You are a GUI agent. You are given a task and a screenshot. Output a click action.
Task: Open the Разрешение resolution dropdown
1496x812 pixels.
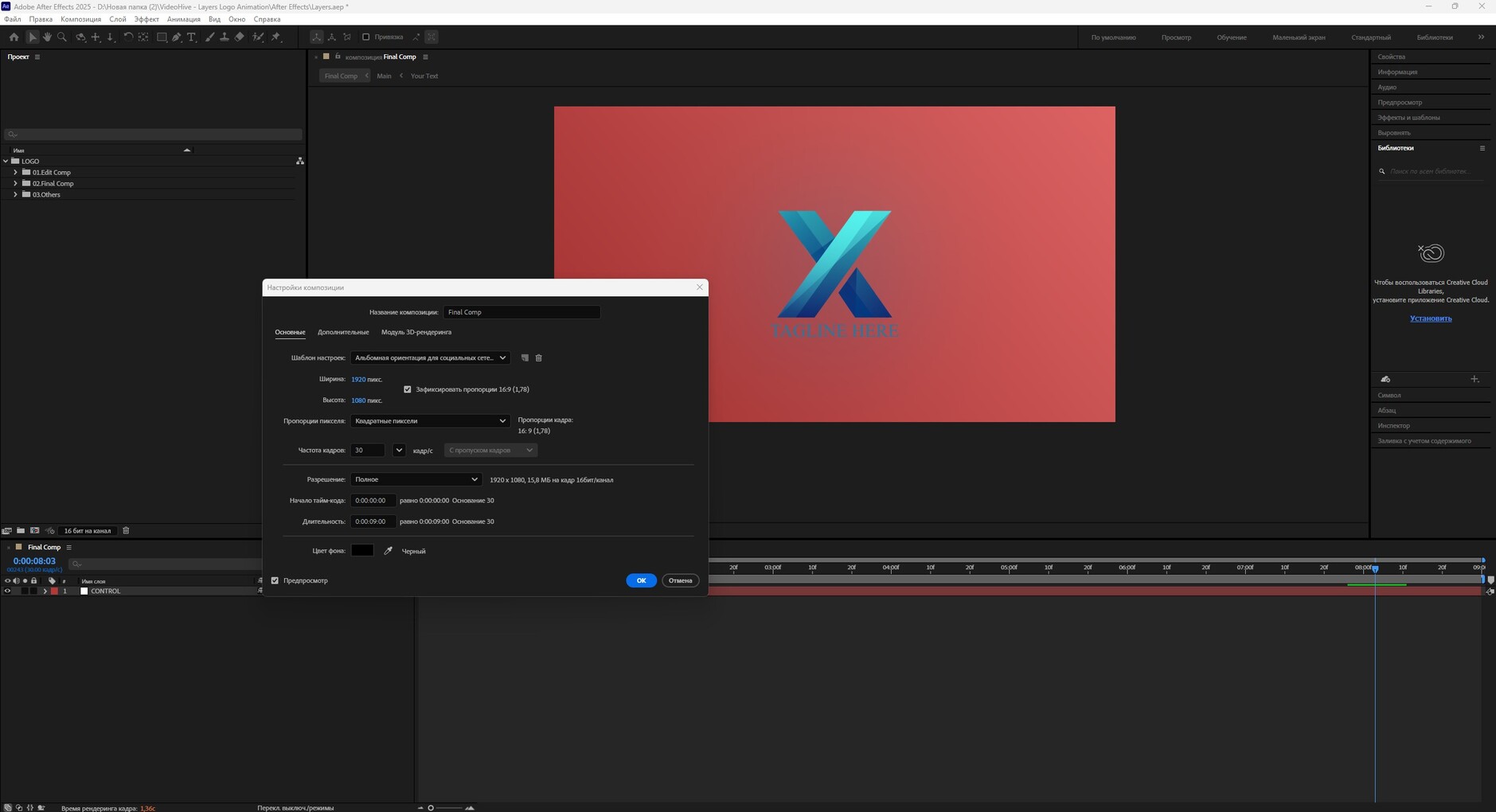(416, 479)
